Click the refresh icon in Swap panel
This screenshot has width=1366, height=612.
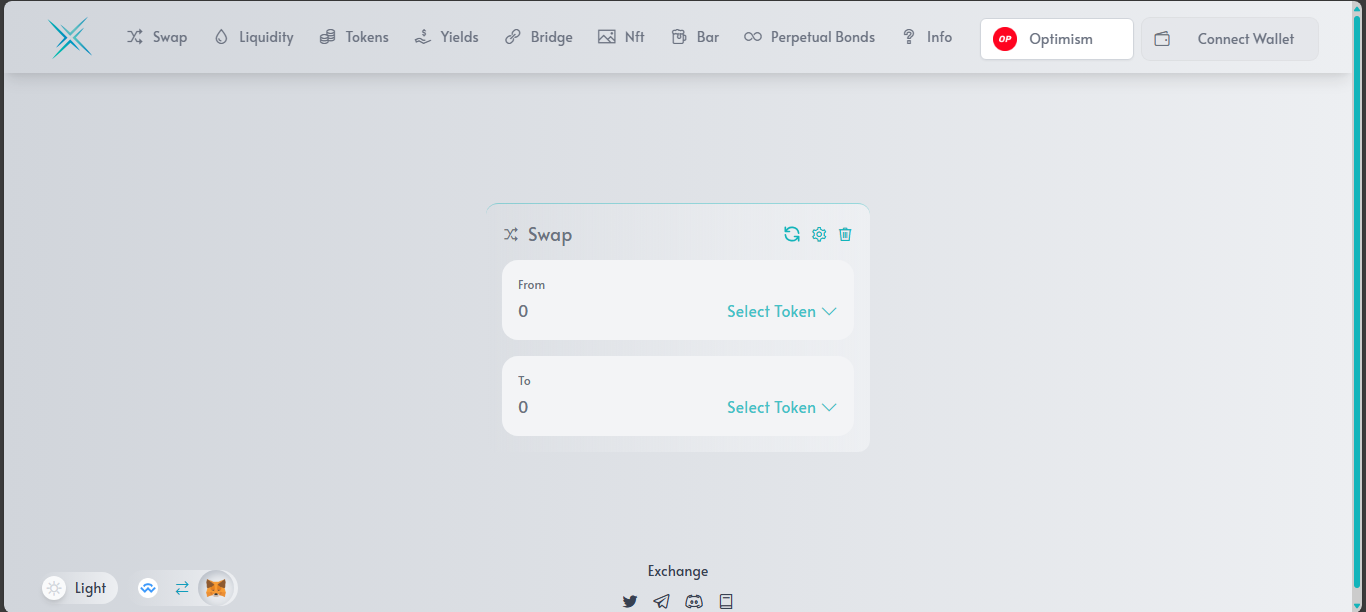click(x=792, y=234)
